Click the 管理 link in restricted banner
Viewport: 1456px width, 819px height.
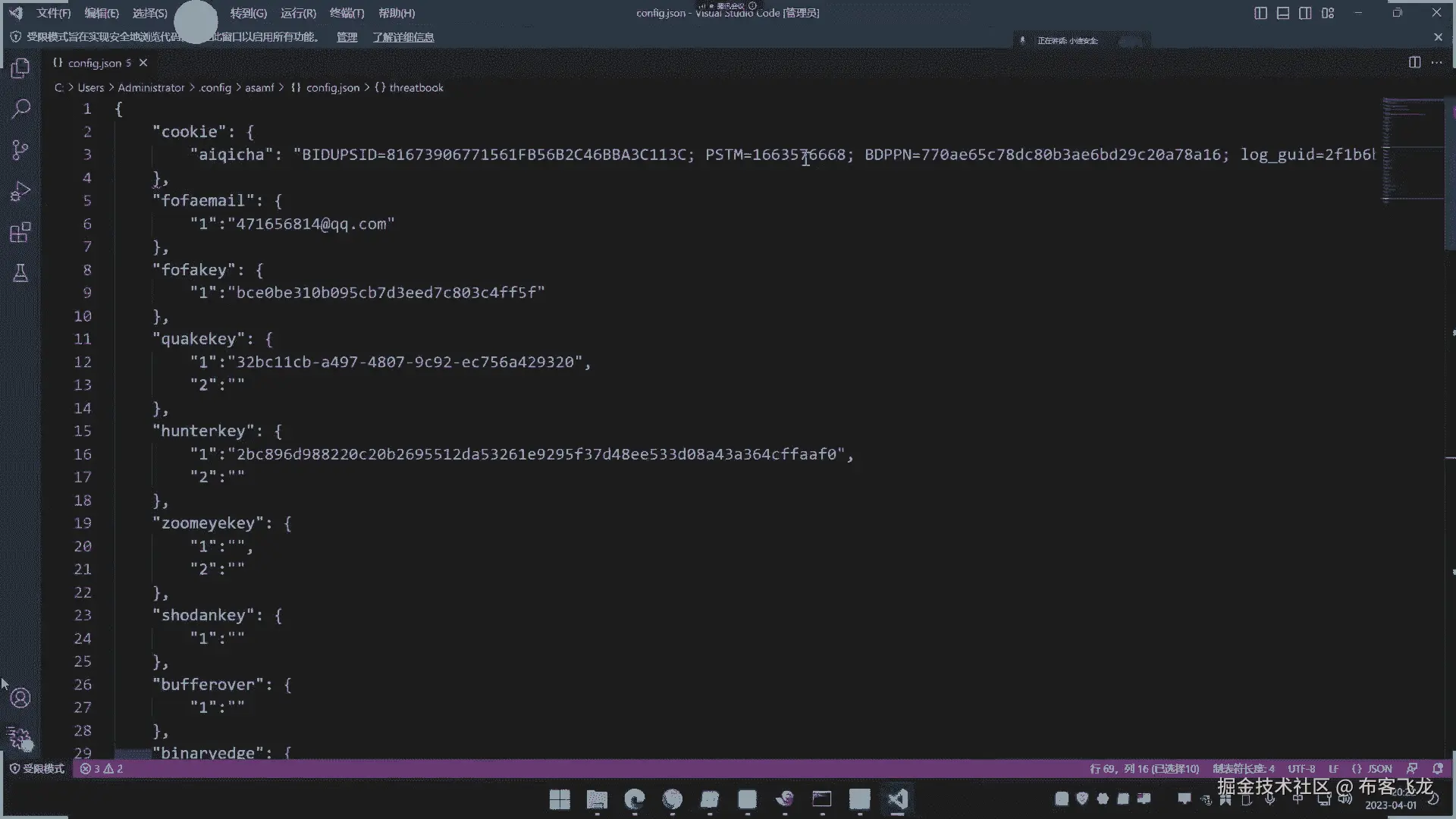tap(347, 37)
